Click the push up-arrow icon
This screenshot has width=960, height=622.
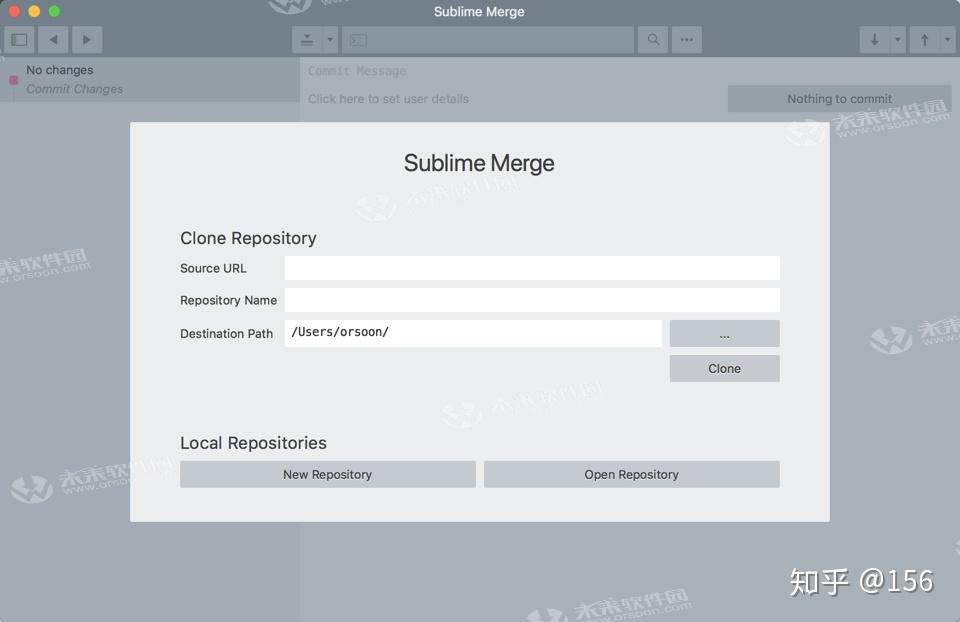(x=924, y=40)
